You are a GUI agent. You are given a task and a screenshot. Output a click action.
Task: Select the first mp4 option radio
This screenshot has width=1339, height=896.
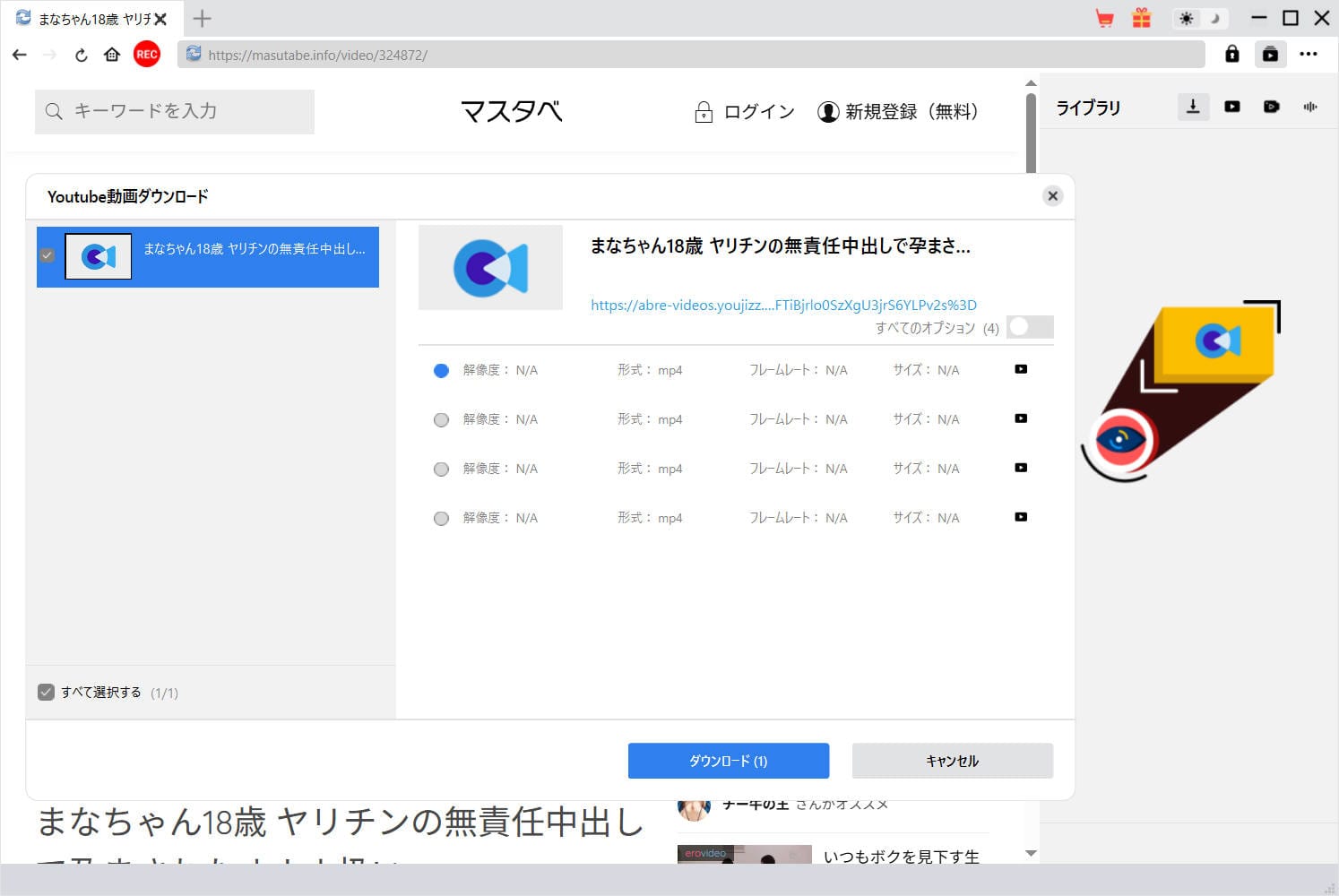pyautogui.click(x=441, y=370)
